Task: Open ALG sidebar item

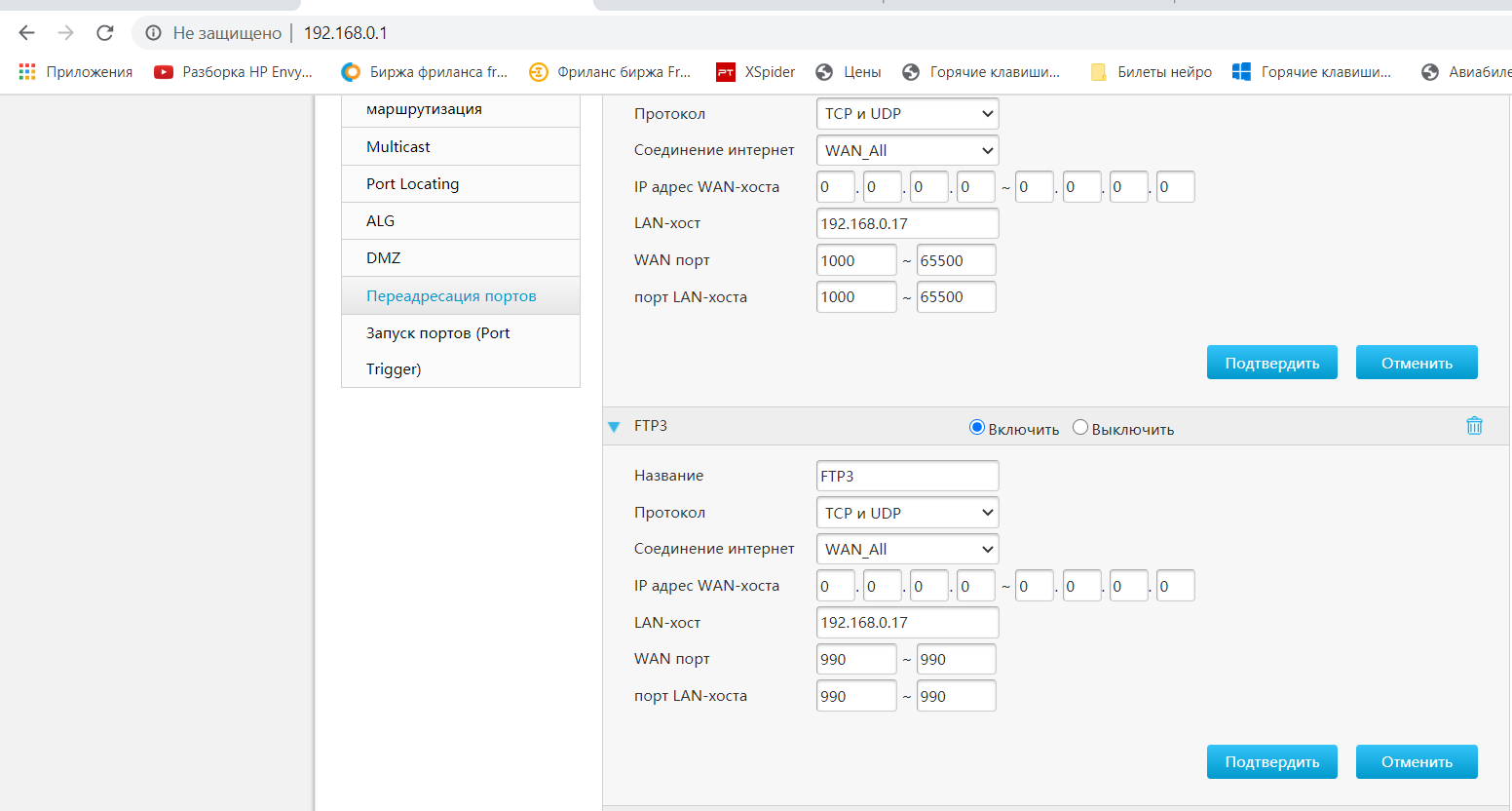Action: (461, 220)
